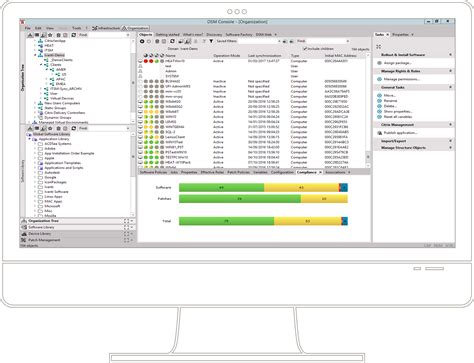Screen dimensions: 474x363
Task: Click the Rename task link
Action: click(x=390, y=101)
